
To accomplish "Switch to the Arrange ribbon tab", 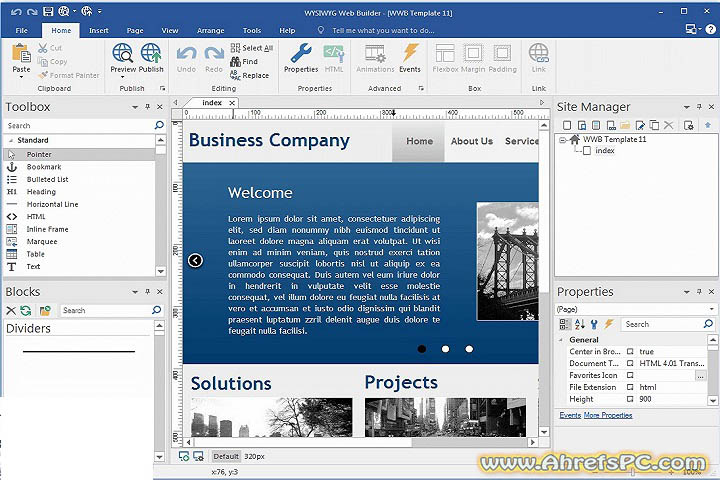I will click(210, 30).
